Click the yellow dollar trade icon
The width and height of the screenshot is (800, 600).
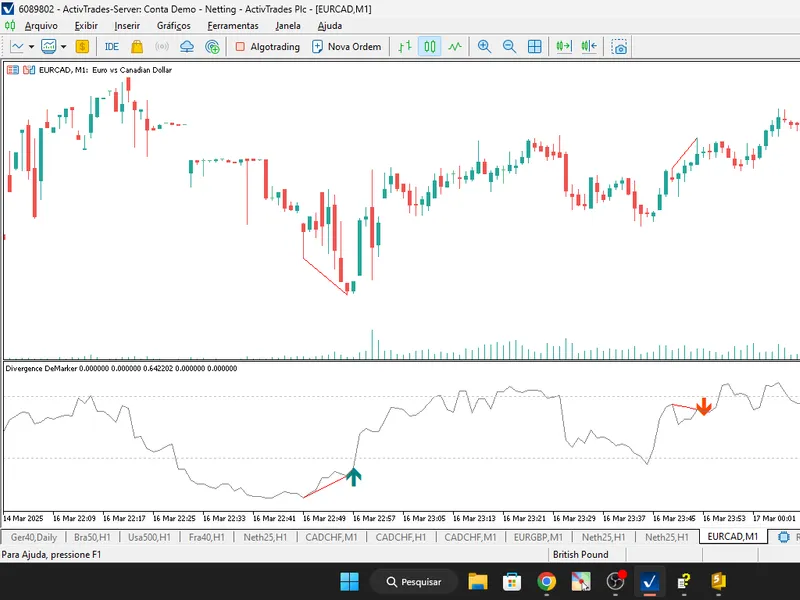[82, 46]
